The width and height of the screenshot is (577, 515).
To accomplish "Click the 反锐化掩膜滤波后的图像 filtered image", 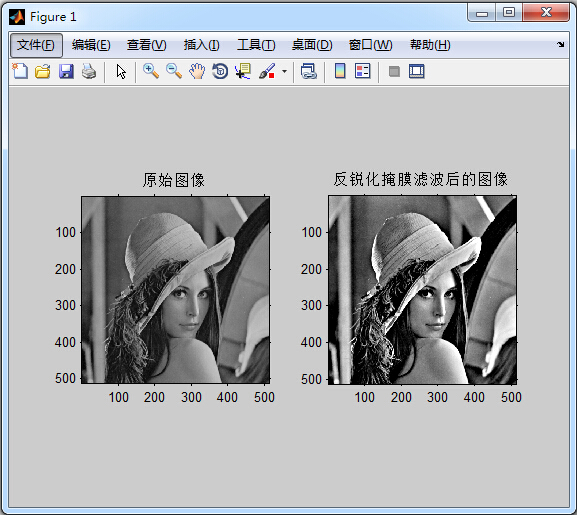I will [422, 290].
